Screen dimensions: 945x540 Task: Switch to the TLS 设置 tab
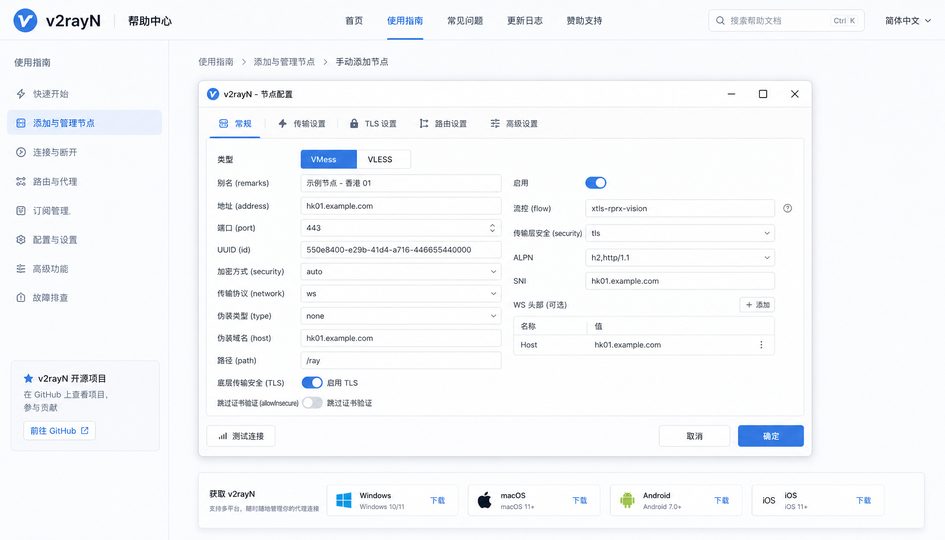click(373, 124)
